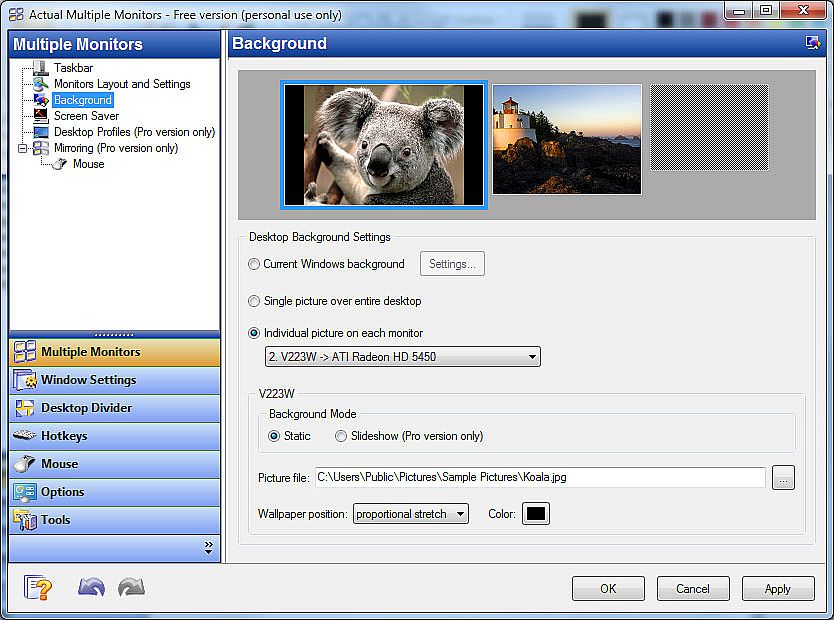Click the black background color swatch
The height and width of the screenshot is (620, 834).
tap(536, 514)
